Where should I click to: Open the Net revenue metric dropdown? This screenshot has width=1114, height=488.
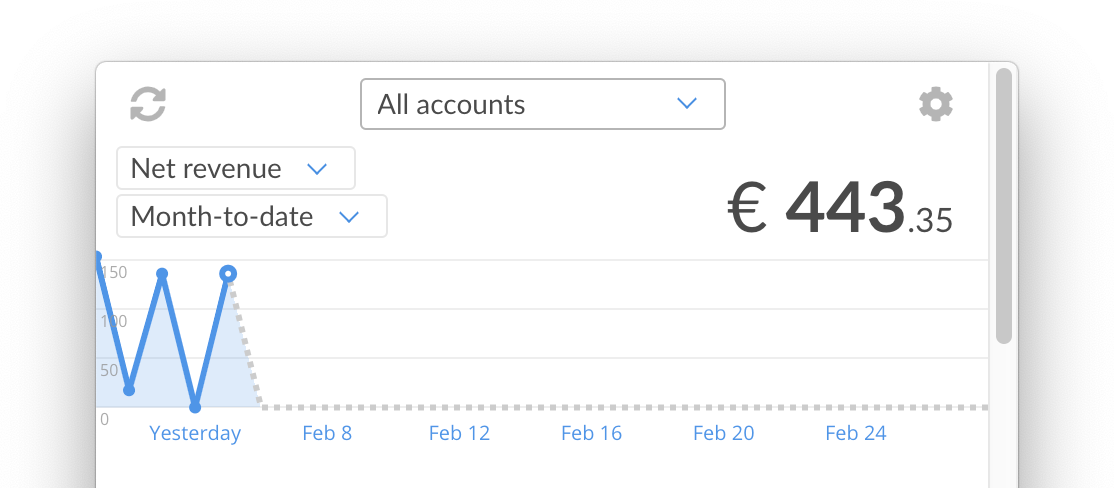236,168
